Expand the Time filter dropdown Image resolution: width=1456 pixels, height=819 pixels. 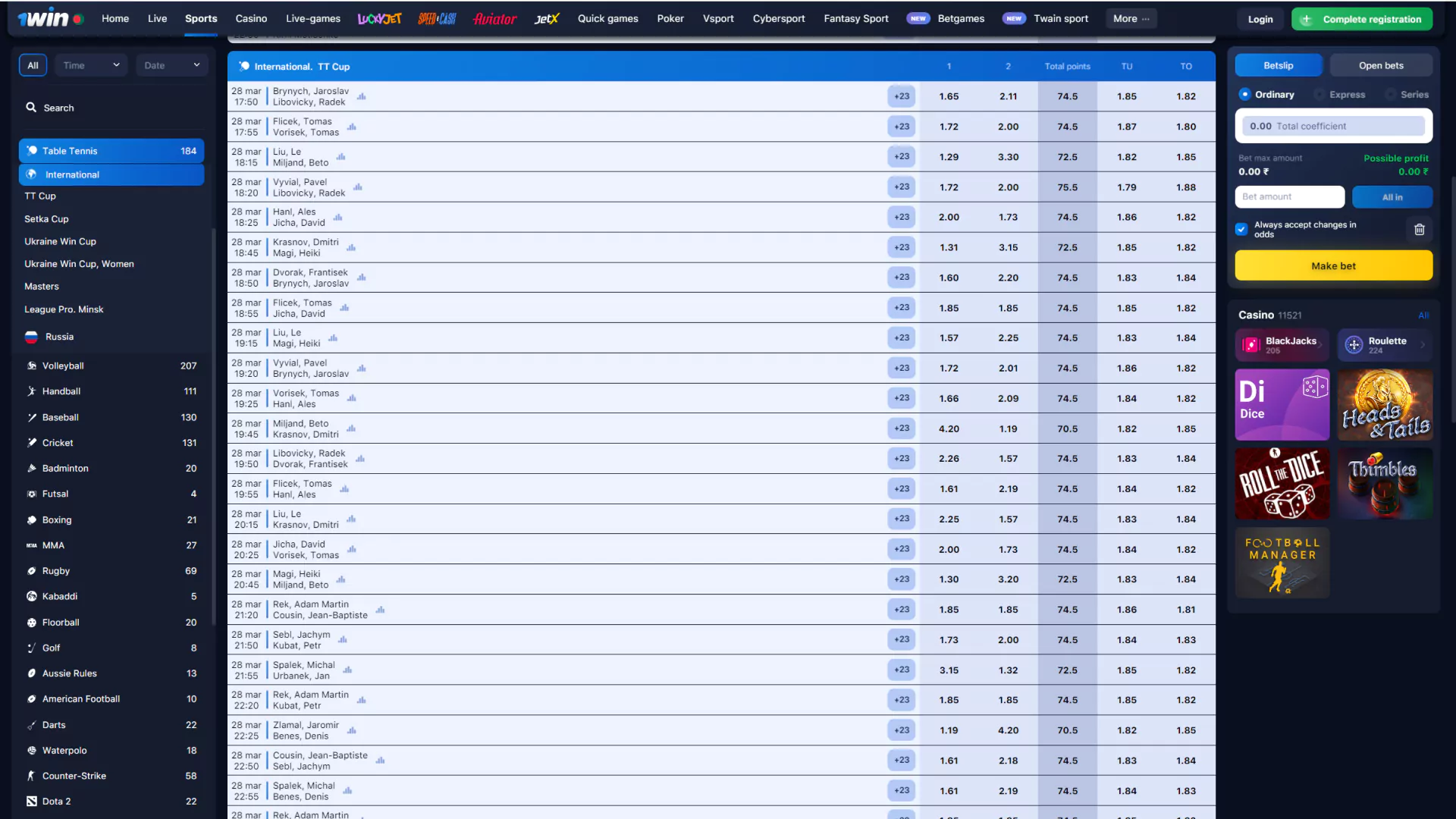(x=90, y=65)
